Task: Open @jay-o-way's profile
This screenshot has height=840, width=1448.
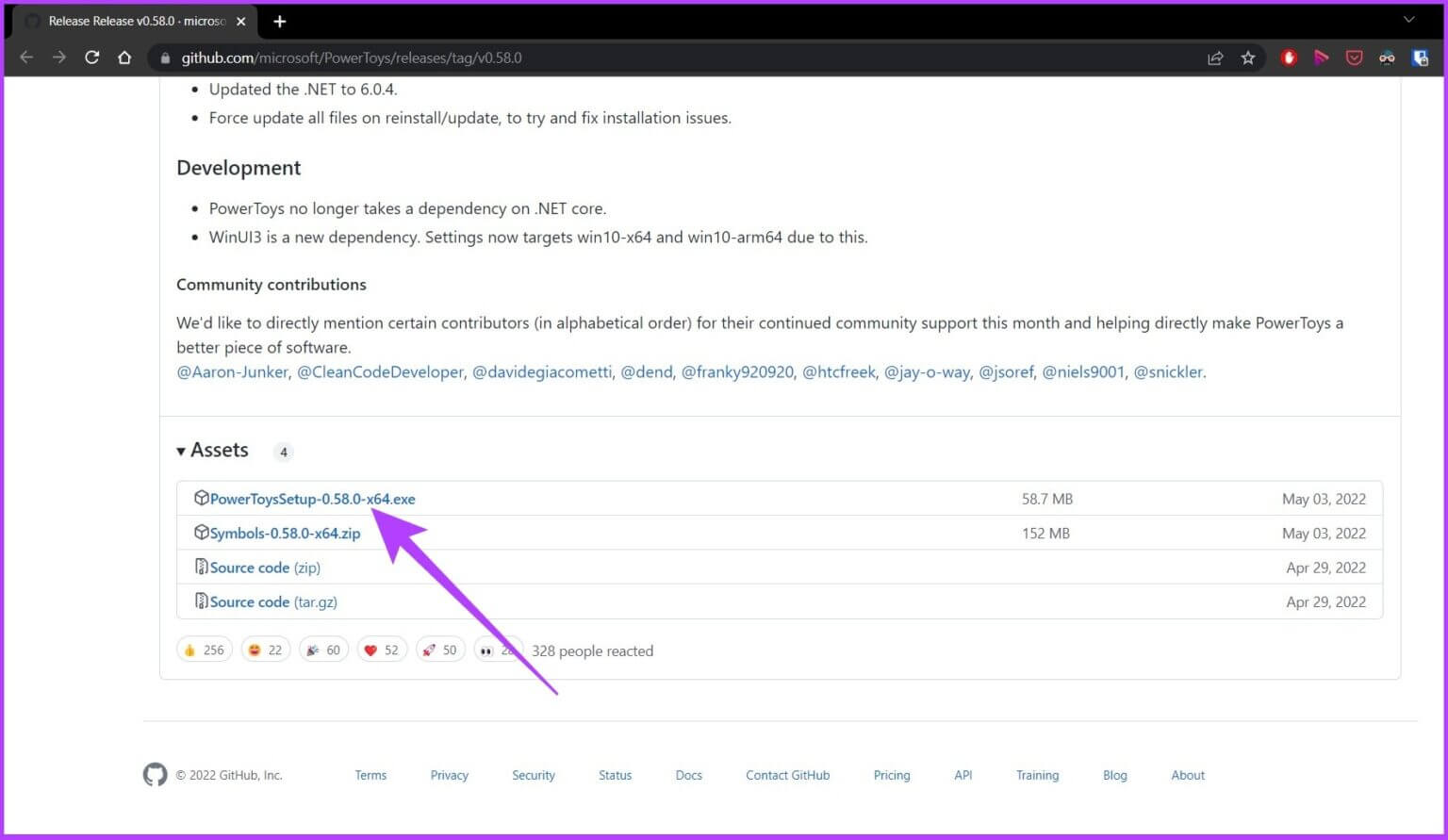Action: (x=927, y=371)
